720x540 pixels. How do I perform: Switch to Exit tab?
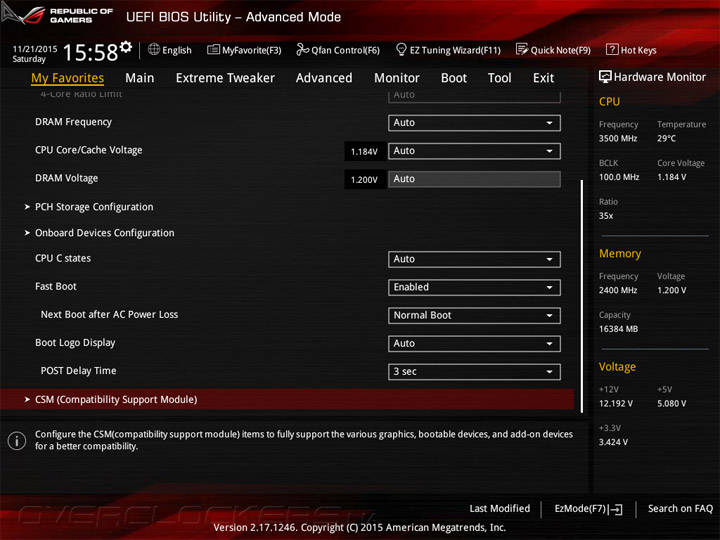pyautogui.click(x=543, y=78)
